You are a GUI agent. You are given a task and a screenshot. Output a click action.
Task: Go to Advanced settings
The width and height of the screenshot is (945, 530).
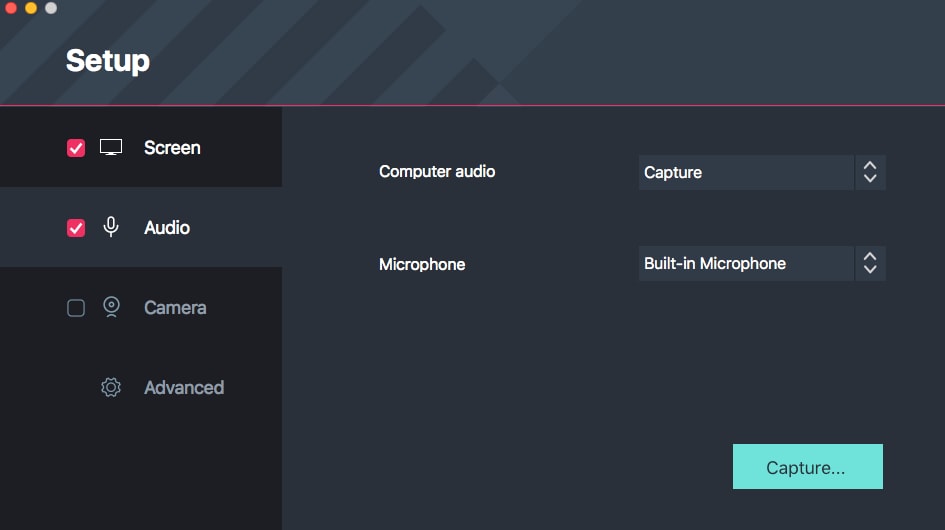184,388
